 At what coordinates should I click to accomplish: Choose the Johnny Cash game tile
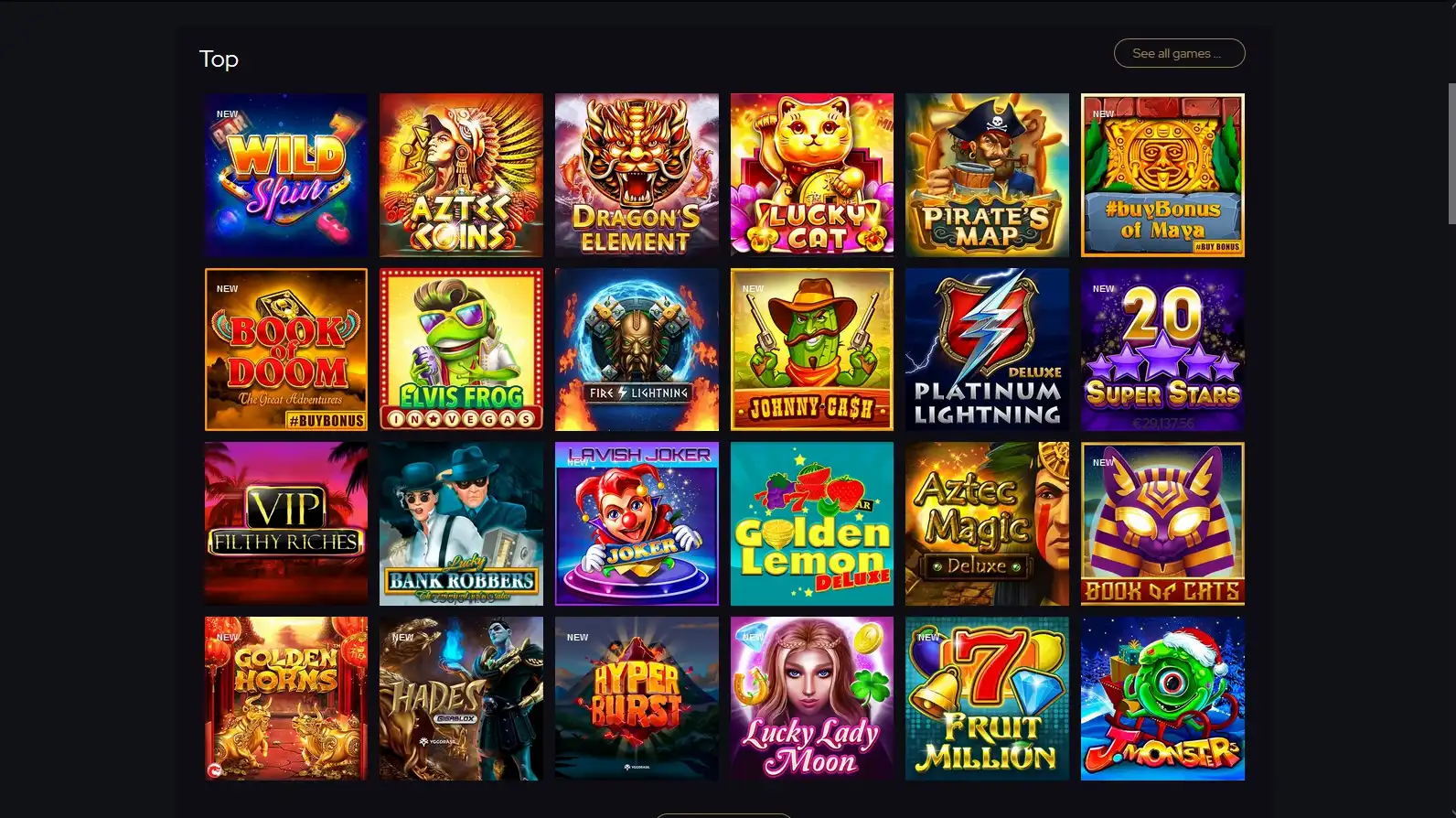click(x=812, y=350)
